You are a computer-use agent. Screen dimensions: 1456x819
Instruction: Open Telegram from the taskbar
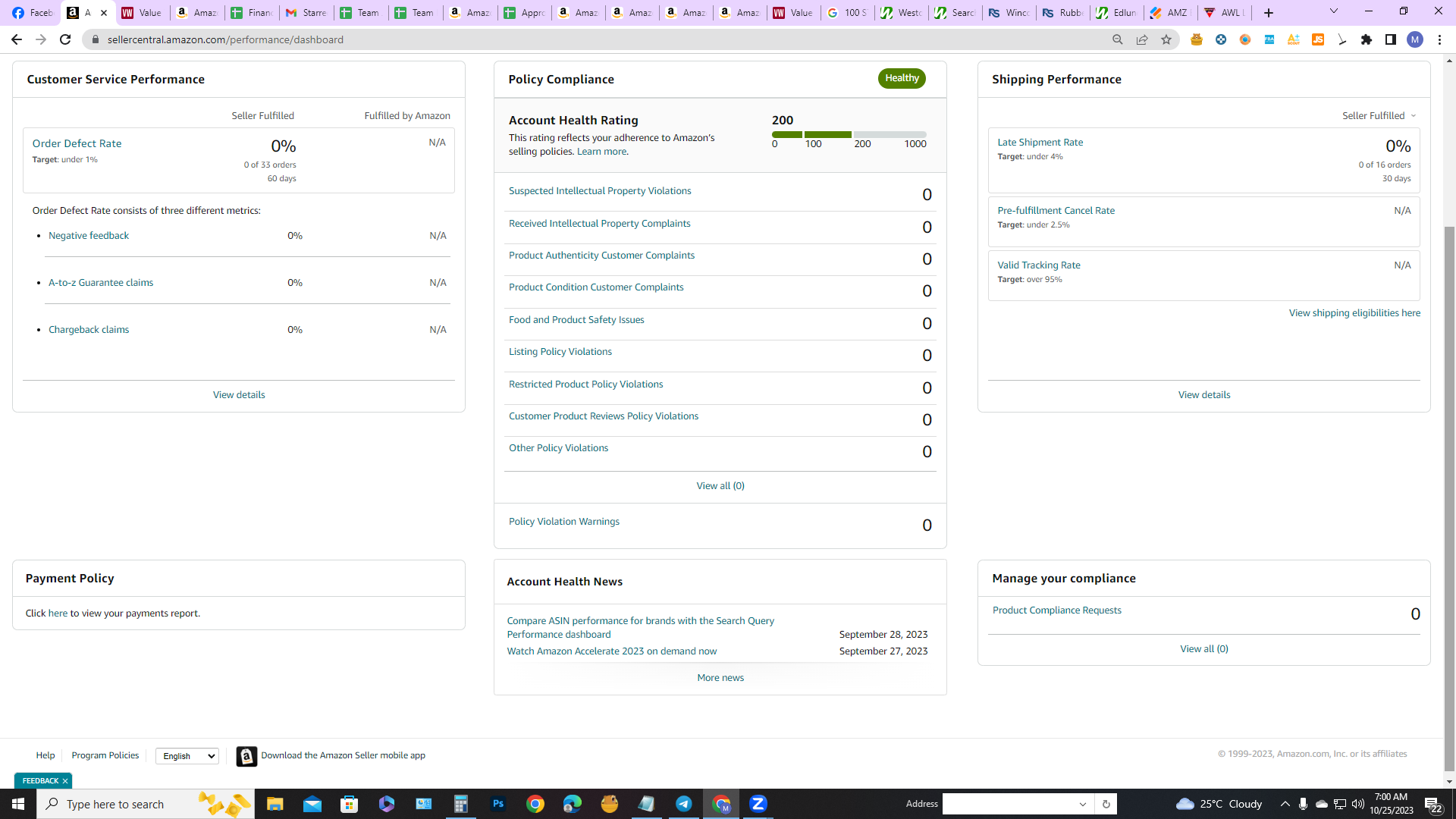[x=684, y=804]
